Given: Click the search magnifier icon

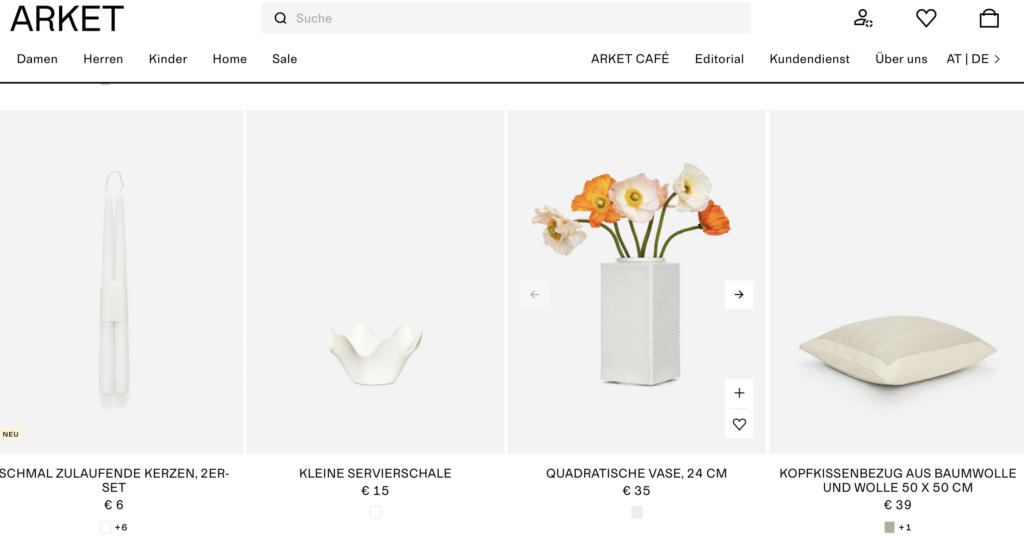Looking at the screenshot, I should point(281,18).
